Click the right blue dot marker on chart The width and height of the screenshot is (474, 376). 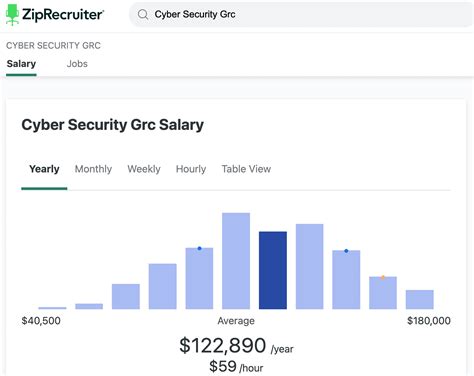point(346,251)
